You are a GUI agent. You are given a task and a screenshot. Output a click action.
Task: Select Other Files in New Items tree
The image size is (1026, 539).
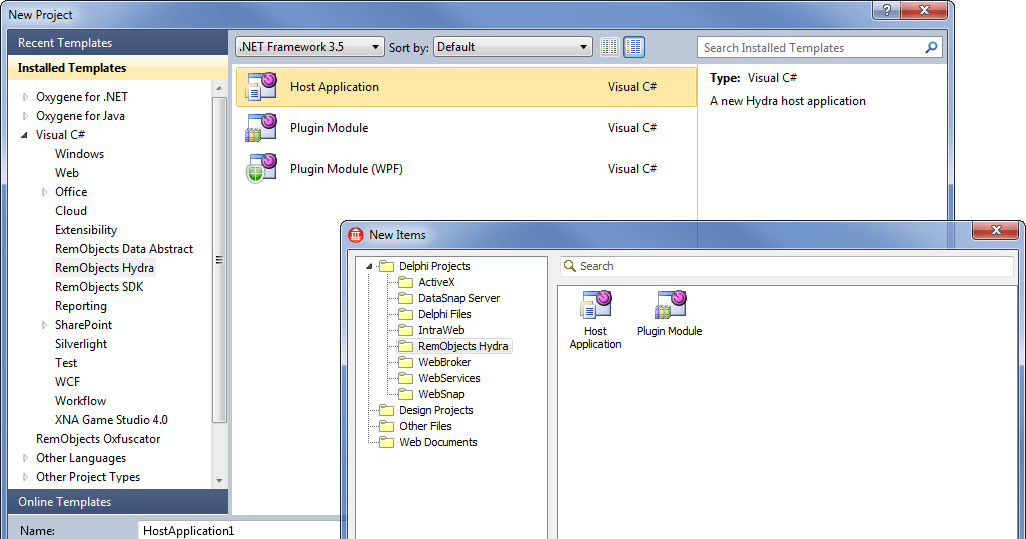click(x=425, y=426)
